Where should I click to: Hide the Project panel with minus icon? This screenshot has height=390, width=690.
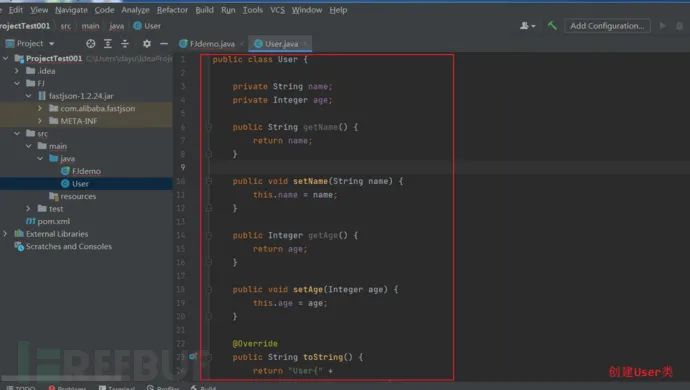(x=164, y=44)
